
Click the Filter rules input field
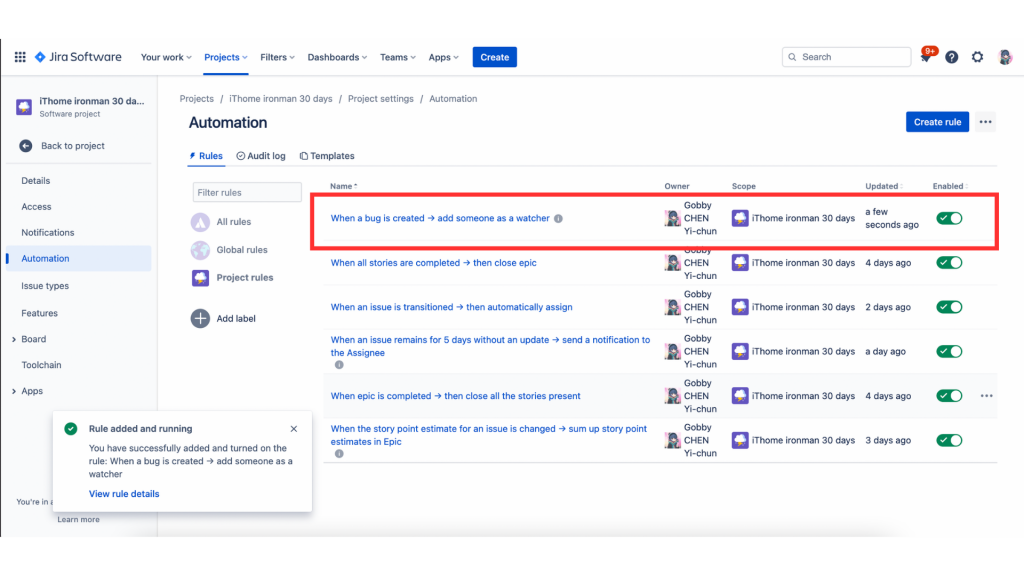click(x=247, y=193)
